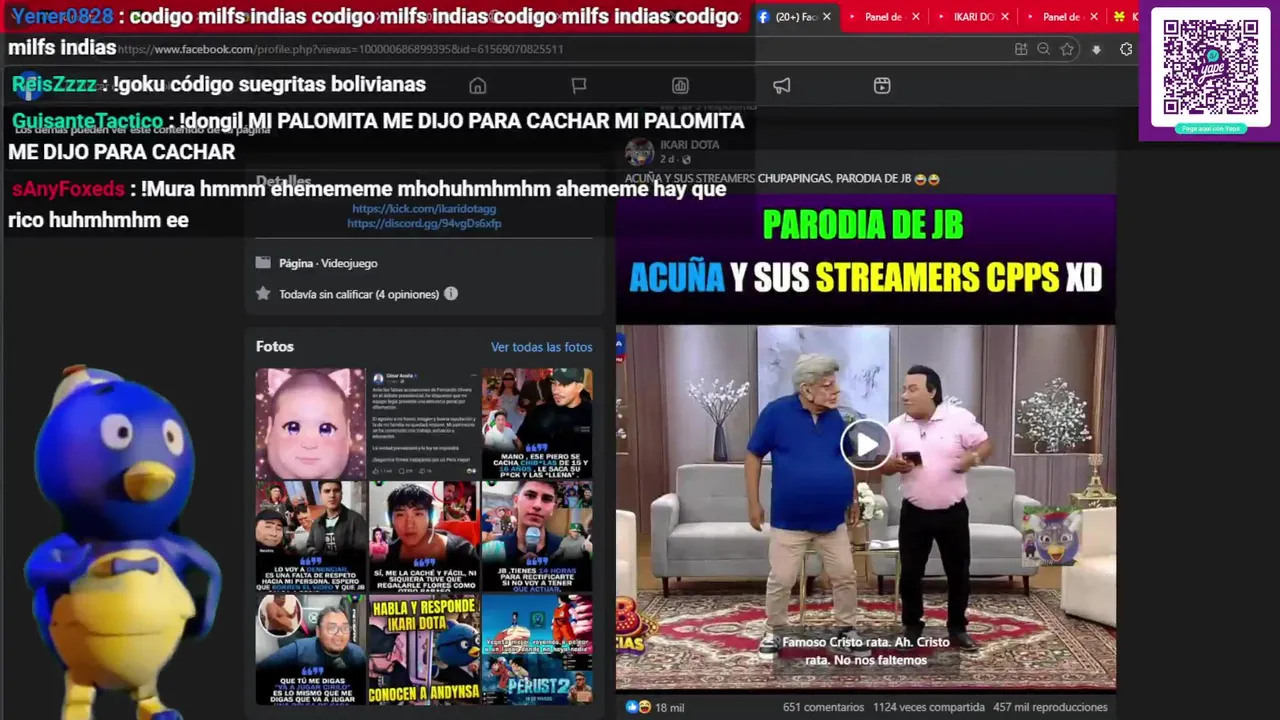Click the 2 d post timestamp

(x=667, y=160)
